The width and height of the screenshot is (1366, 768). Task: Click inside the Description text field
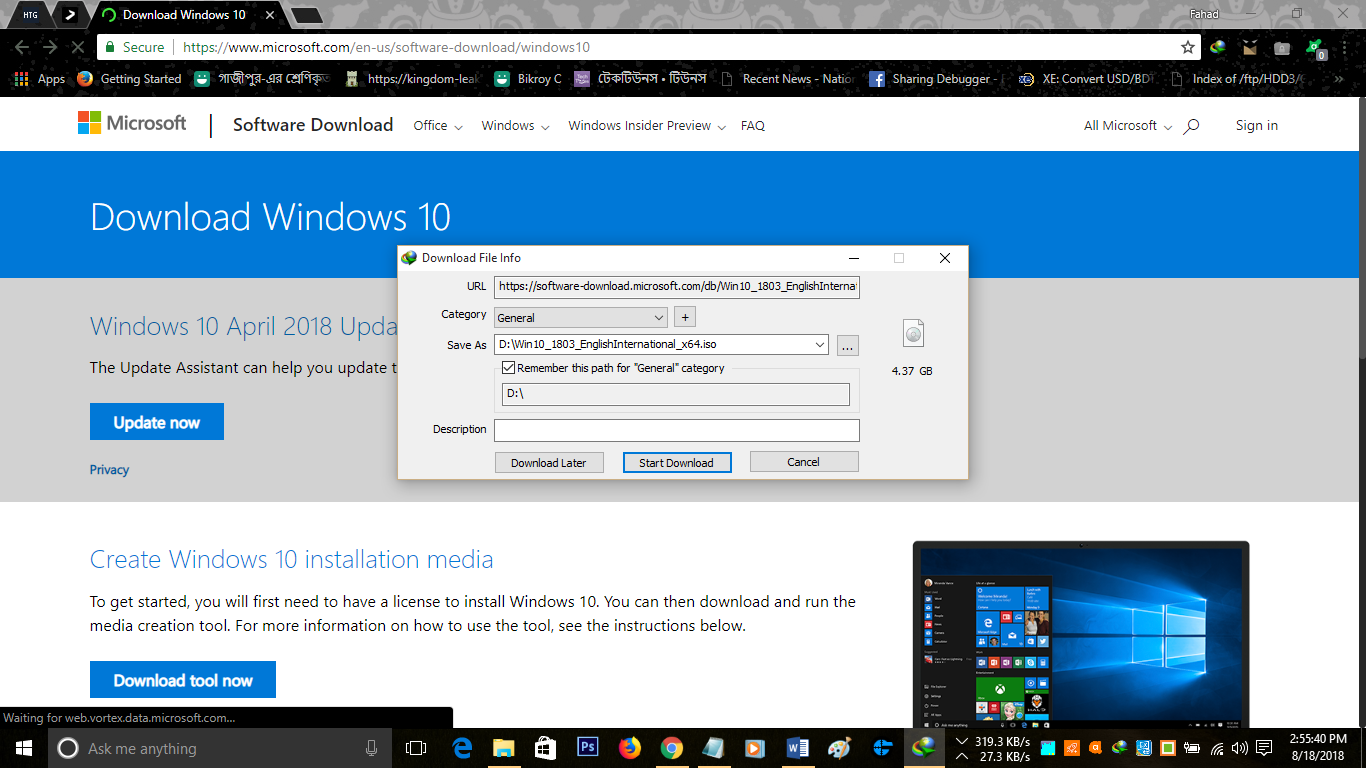click(x=676, y=430)
